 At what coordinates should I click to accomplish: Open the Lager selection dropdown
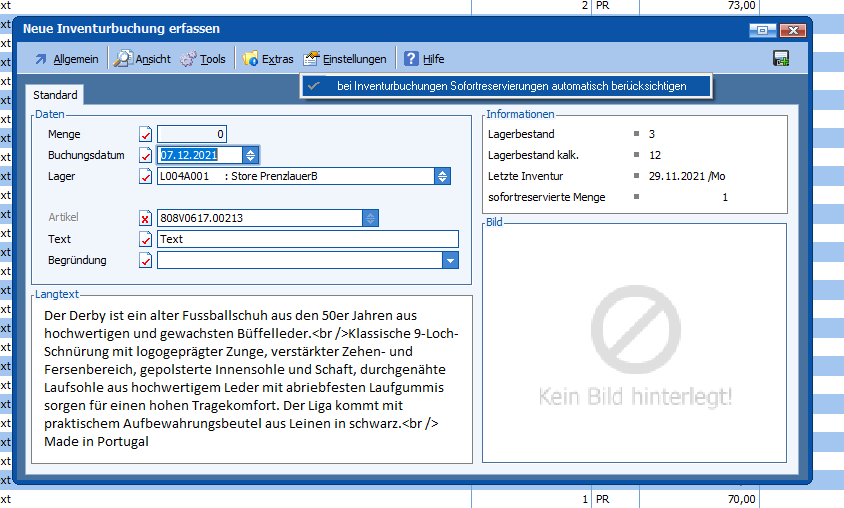coord(442,176)
